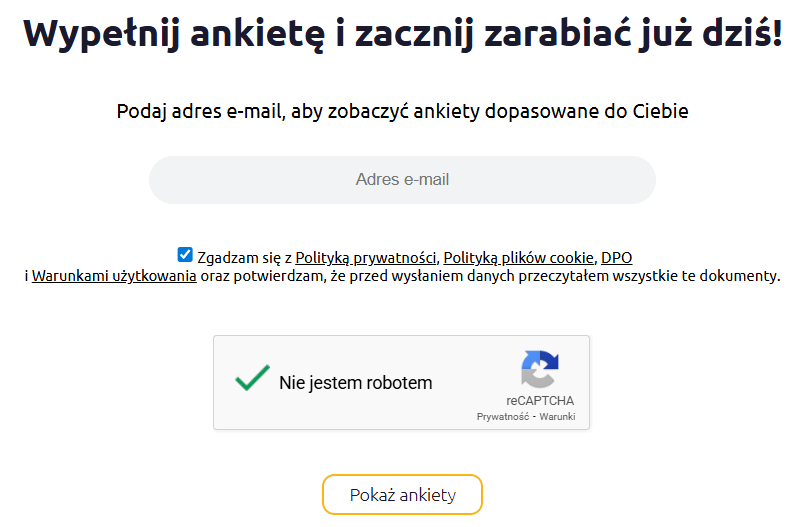Open the "Polityką plików cookie" link
Image resolution: width=801 pixels, height=527 pixels.
point(519,257)
